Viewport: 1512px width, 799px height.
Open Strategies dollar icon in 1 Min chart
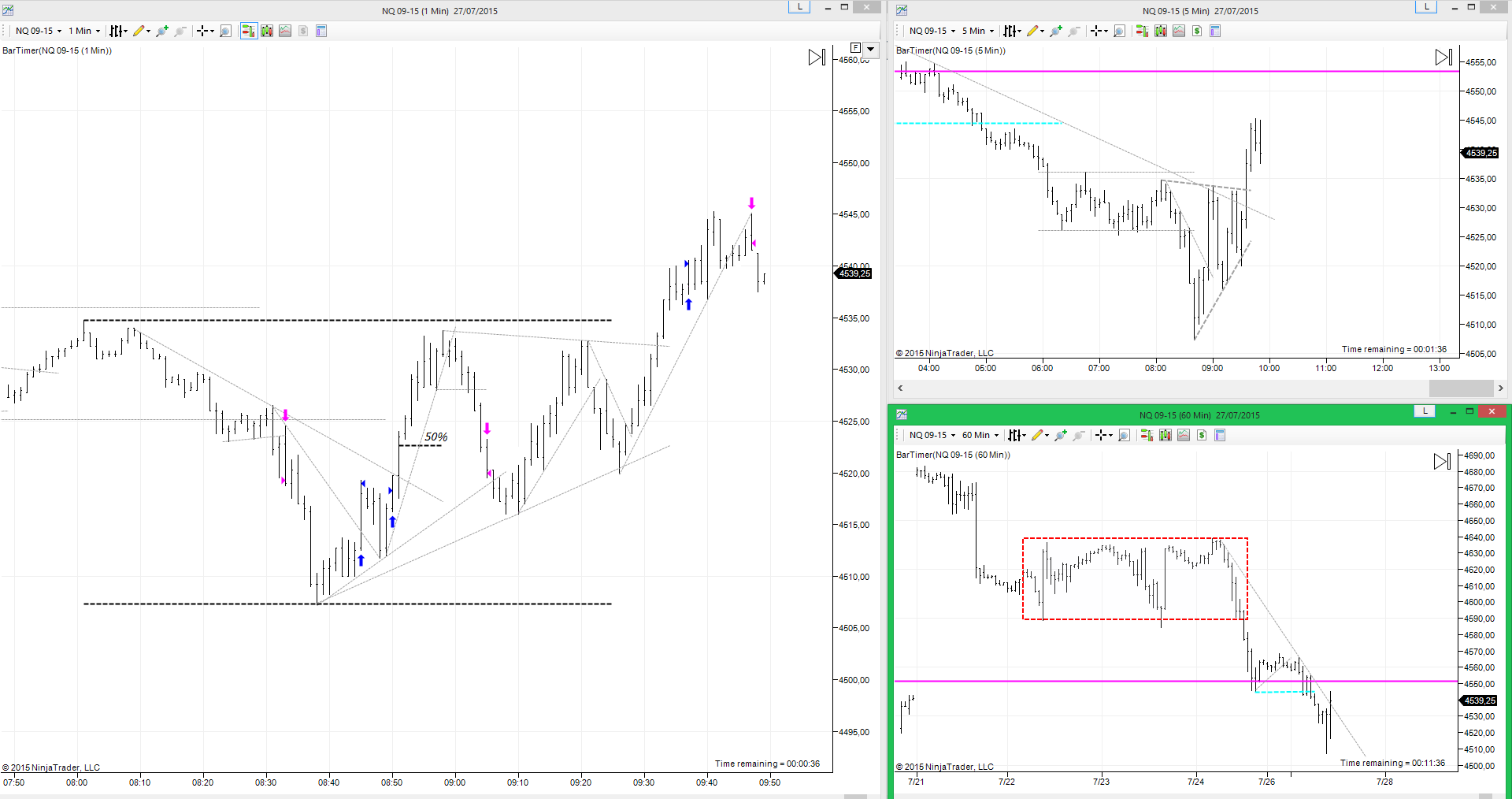pos(303,31)
